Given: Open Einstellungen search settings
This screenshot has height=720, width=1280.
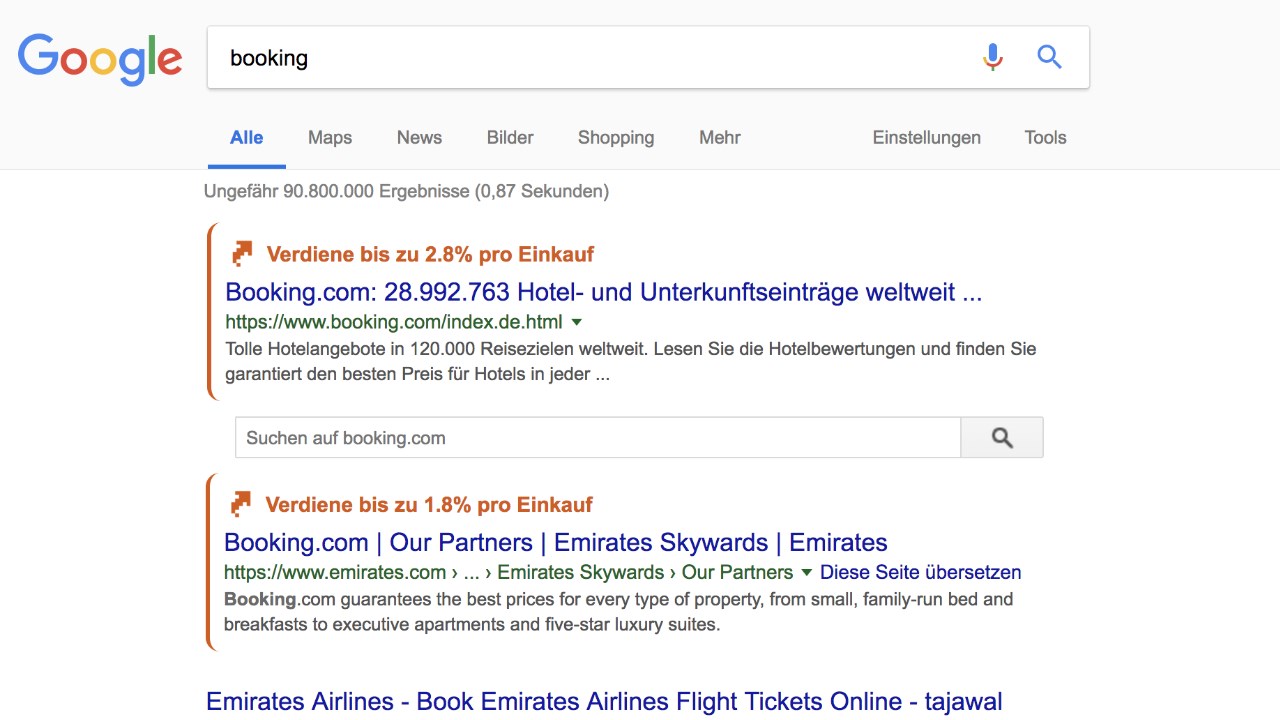Looking at the screenshot, I should [x=926, y=138].
